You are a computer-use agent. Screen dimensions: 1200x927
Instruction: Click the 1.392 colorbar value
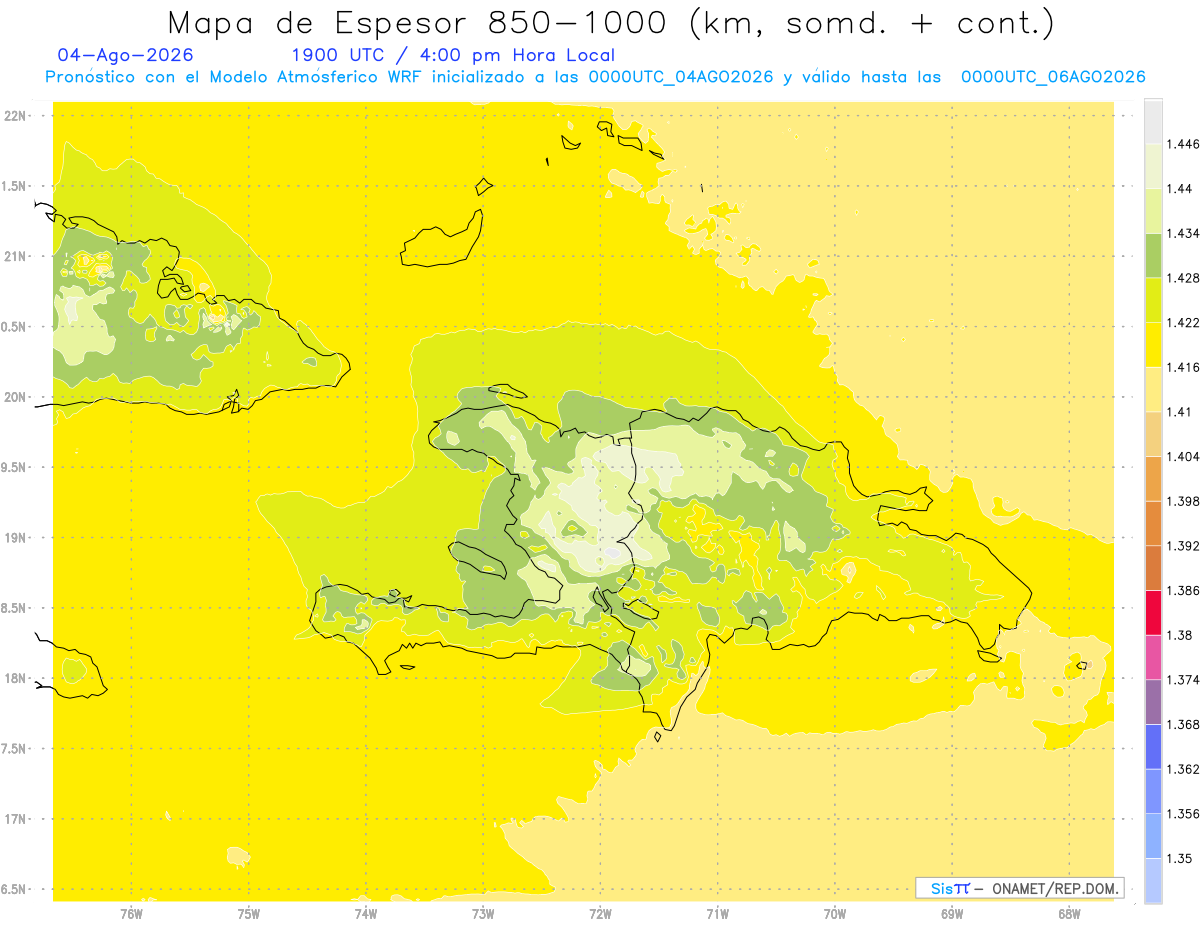point(1183,546)
